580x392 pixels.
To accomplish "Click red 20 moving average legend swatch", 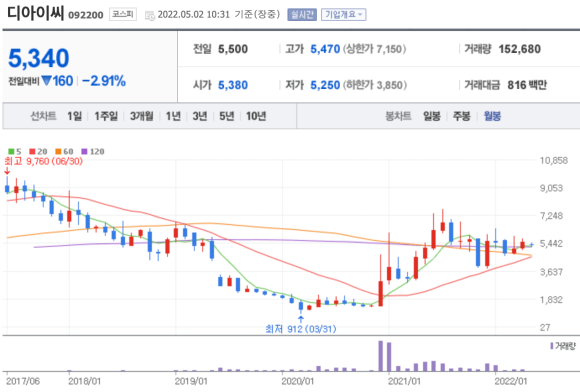I will tap(32, 151).
